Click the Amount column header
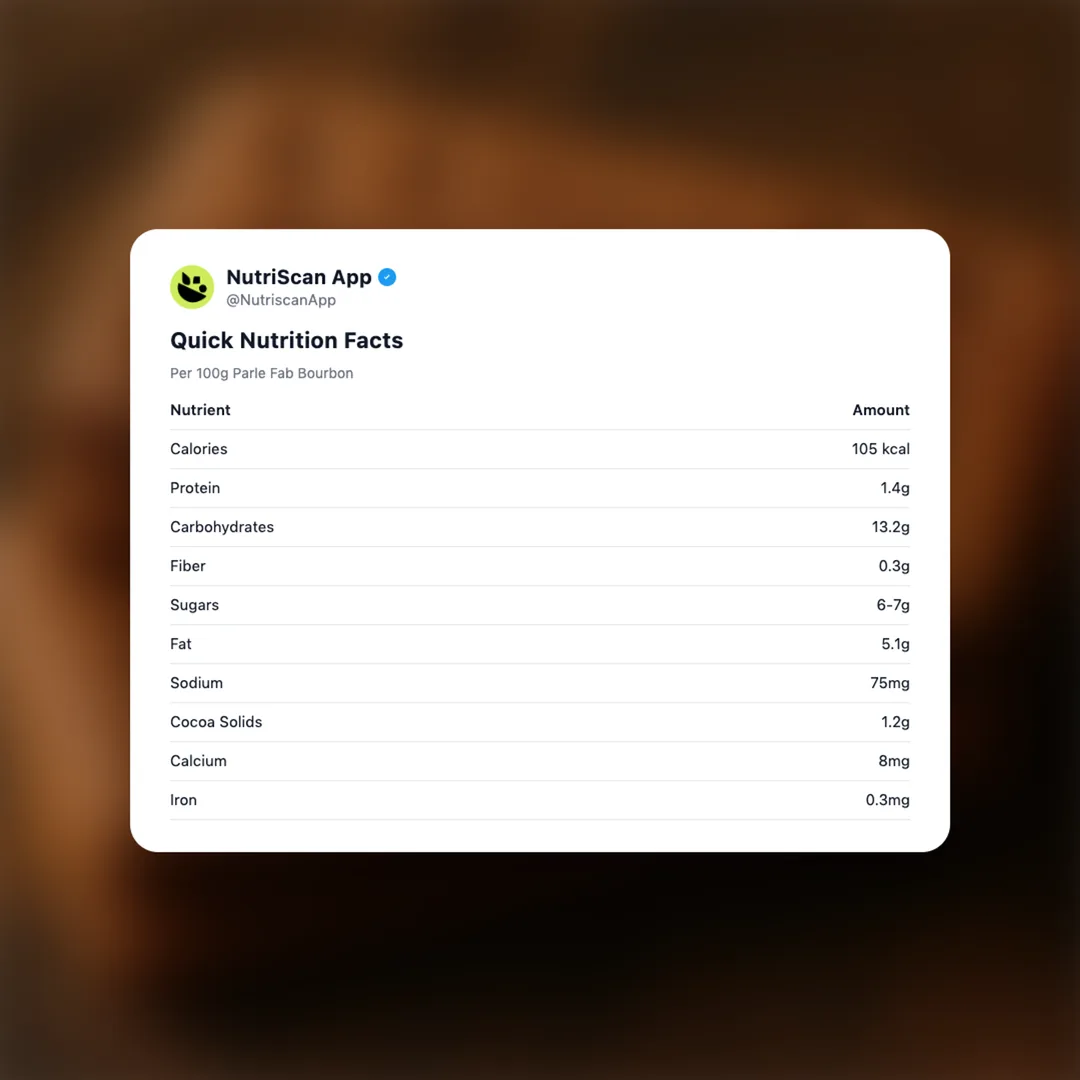Image resolution: width=1080 pixels, height=1080 pixels. [880, 410]
